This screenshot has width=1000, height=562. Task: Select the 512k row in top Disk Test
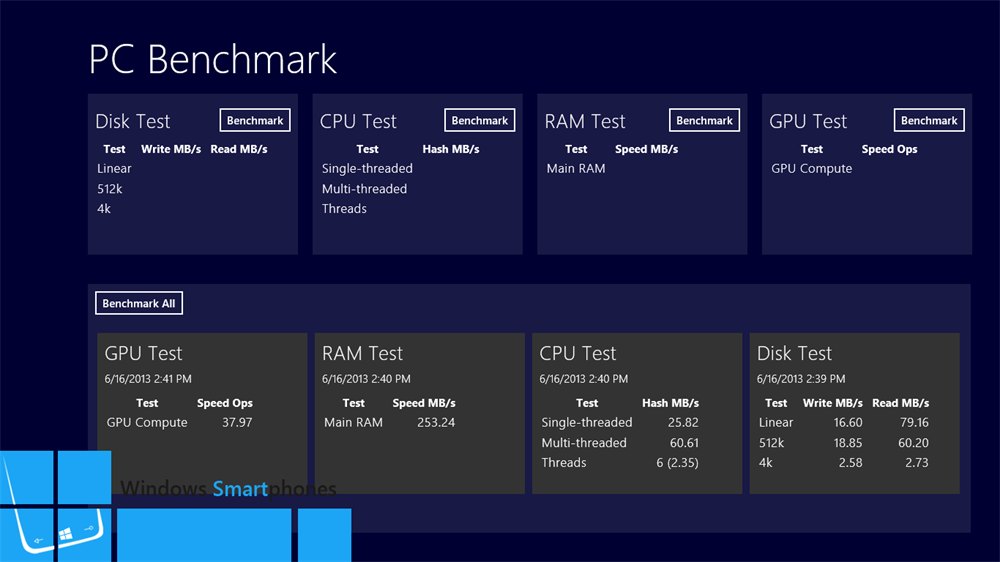tap(193, 189)
